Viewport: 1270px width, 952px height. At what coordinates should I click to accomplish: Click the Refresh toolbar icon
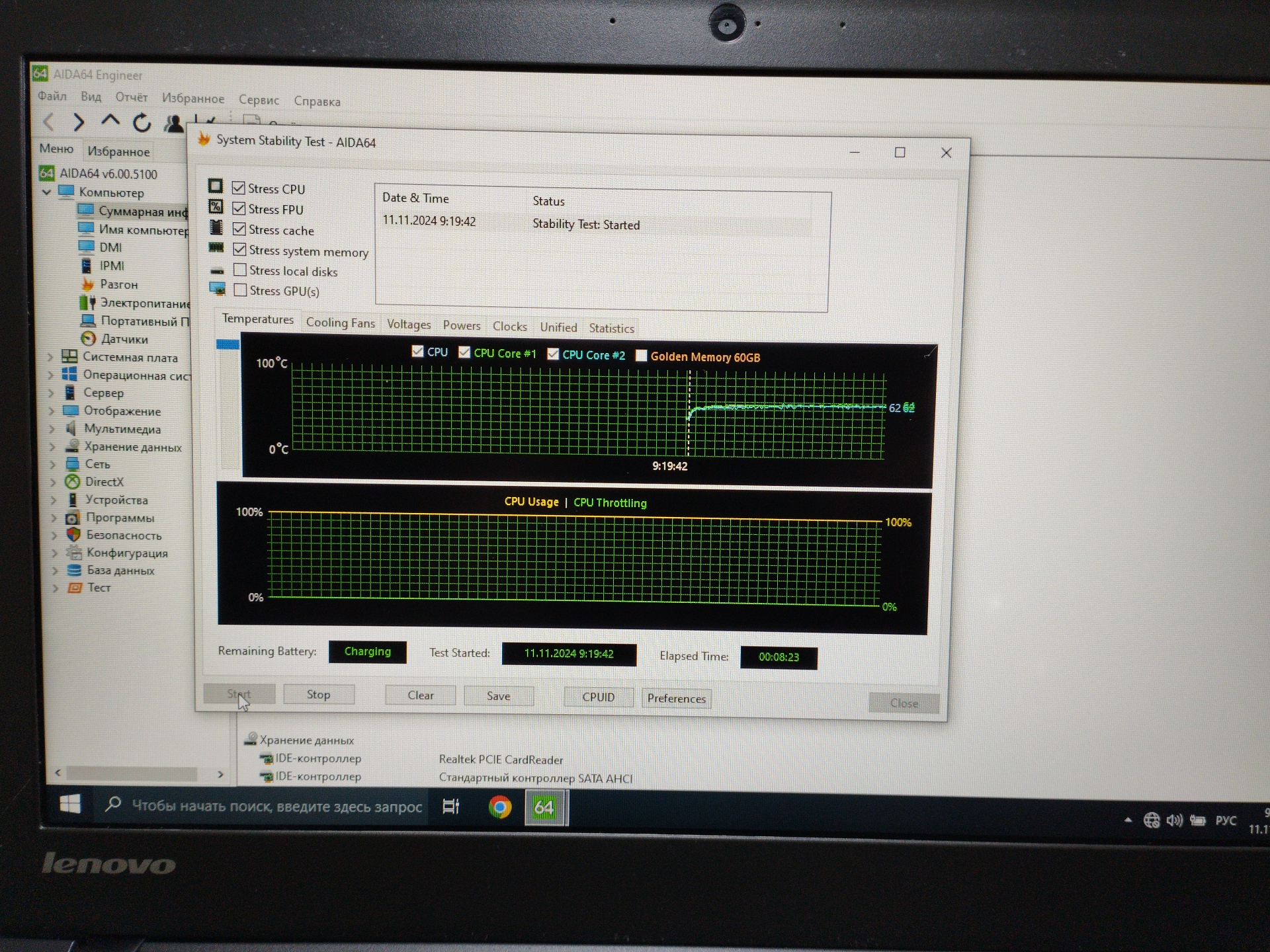142,123
